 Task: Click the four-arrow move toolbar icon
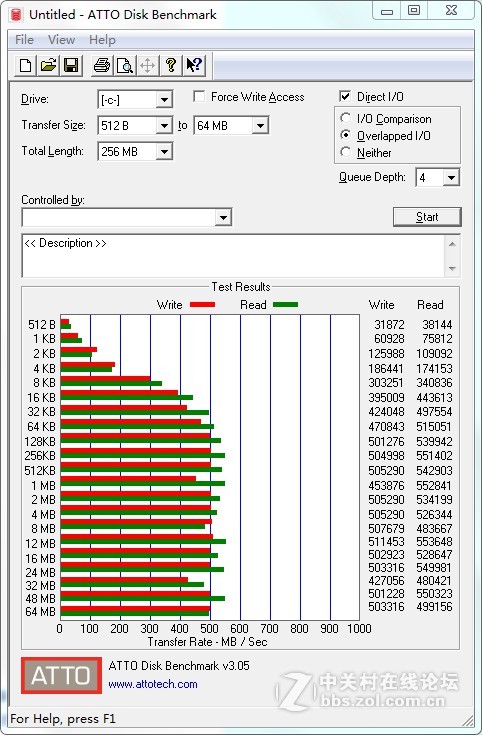(x=147, y=65)
